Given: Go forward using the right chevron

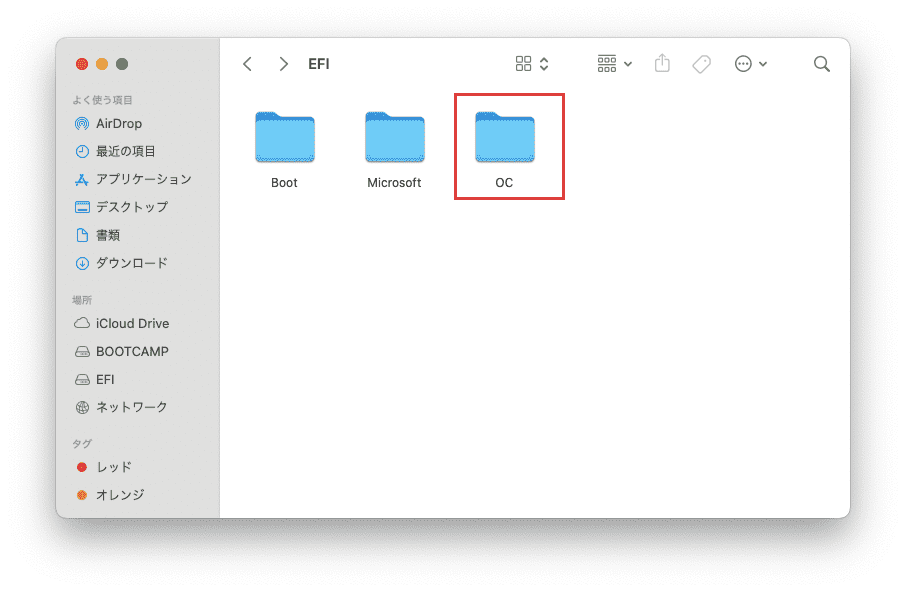Looking at the screenshot, I should (x=284, y=64).
